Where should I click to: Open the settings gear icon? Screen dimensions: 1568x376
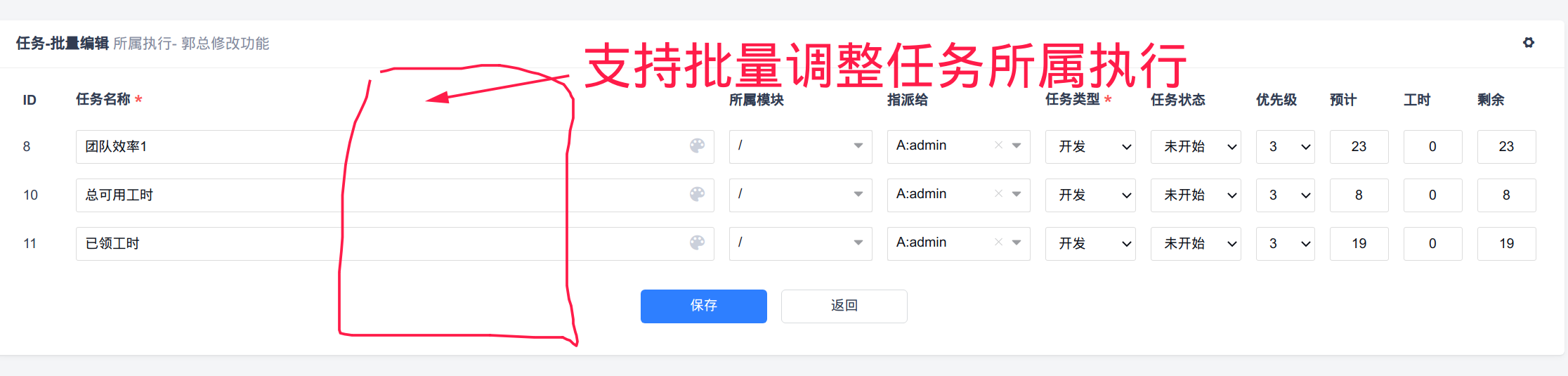(x=1529, y=43)
